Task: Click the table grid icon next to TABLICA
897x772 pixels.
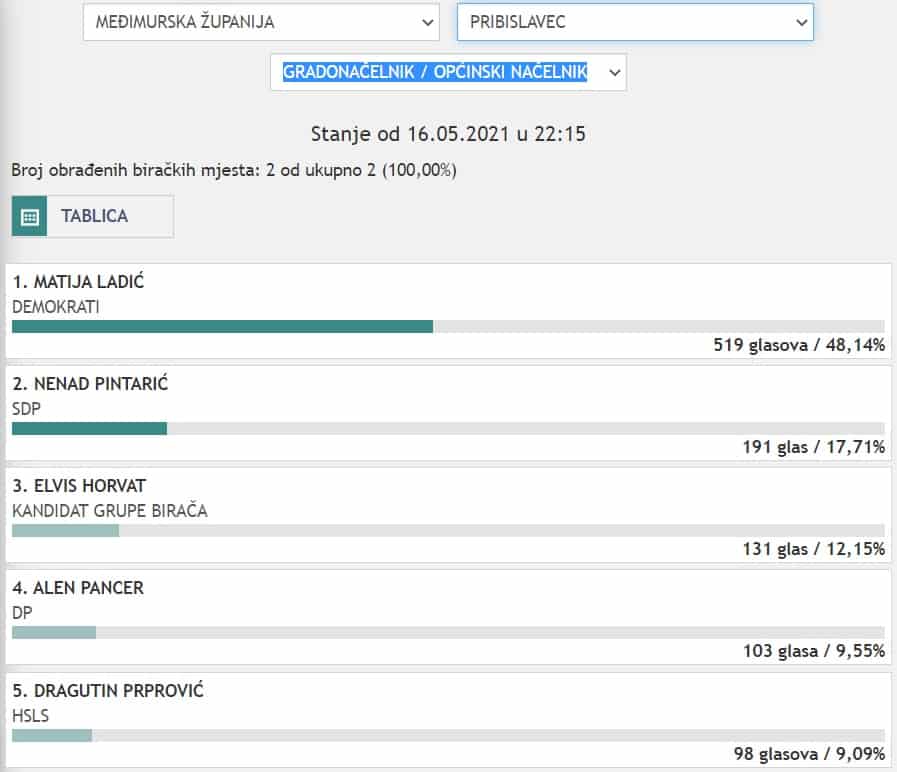Action: pos(30,216)
